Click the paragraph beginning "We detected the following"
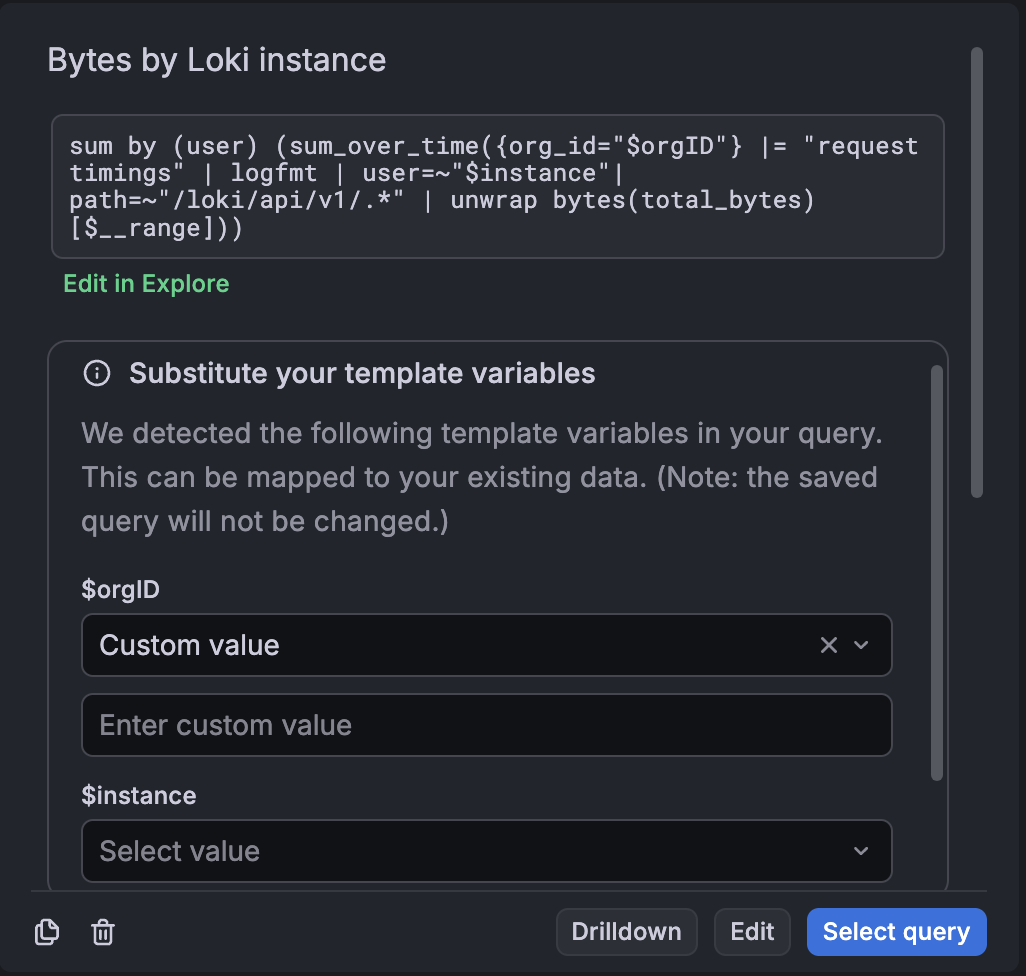Image resolution: width=1026 pixels, height=976 pixels. point(482,478)
